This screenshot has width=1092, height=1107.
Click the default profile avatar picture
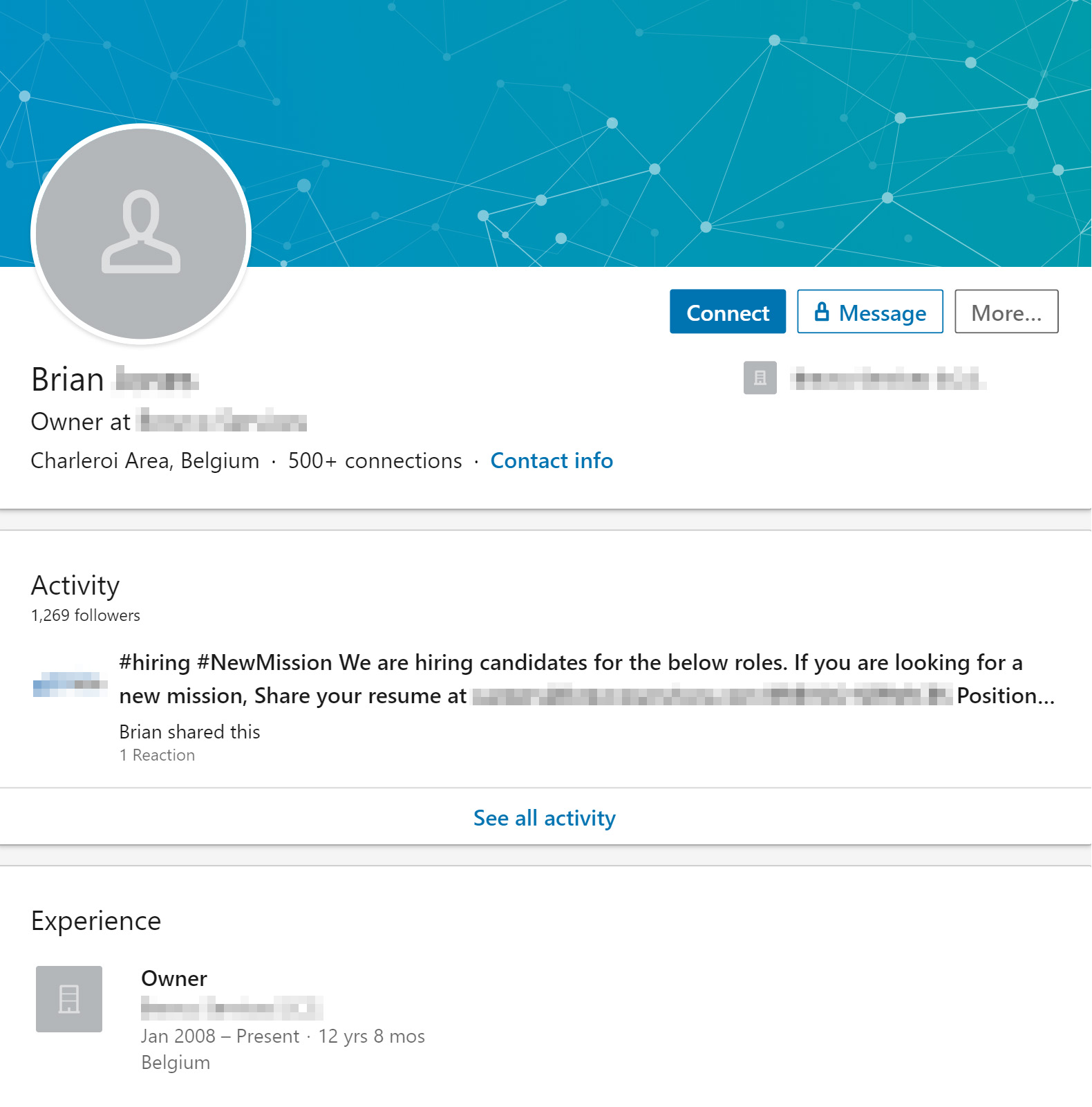[x=141, y=234]
